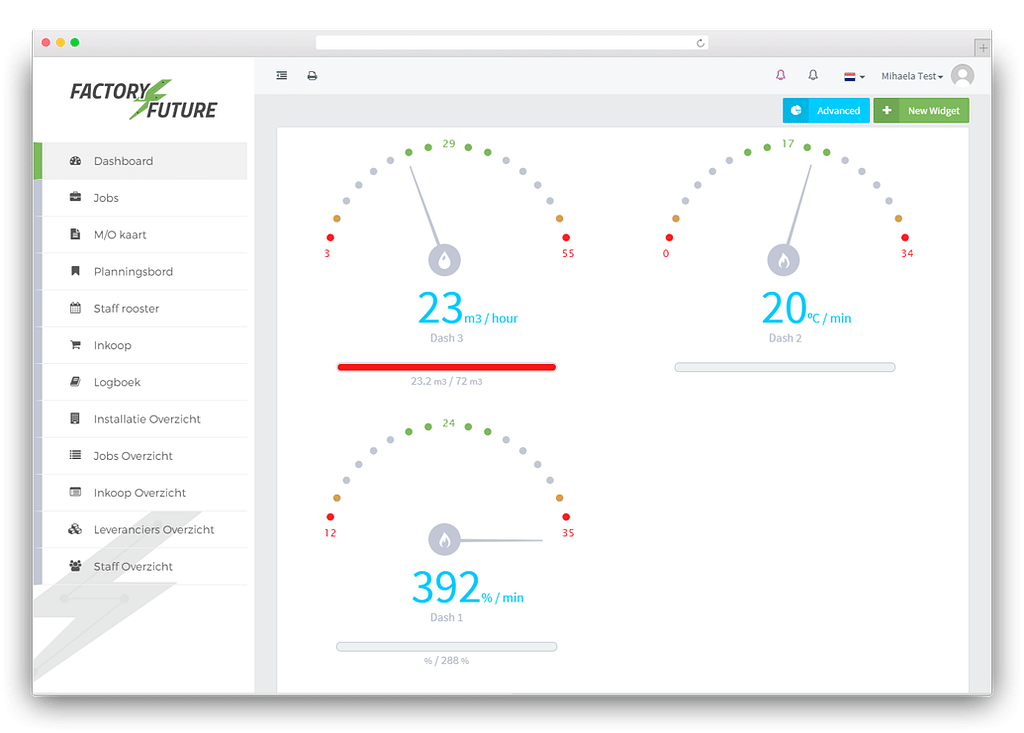The image size is (1024, 733).
Task: Click the Factory Future logo
Action: click(x=143, y=100)
